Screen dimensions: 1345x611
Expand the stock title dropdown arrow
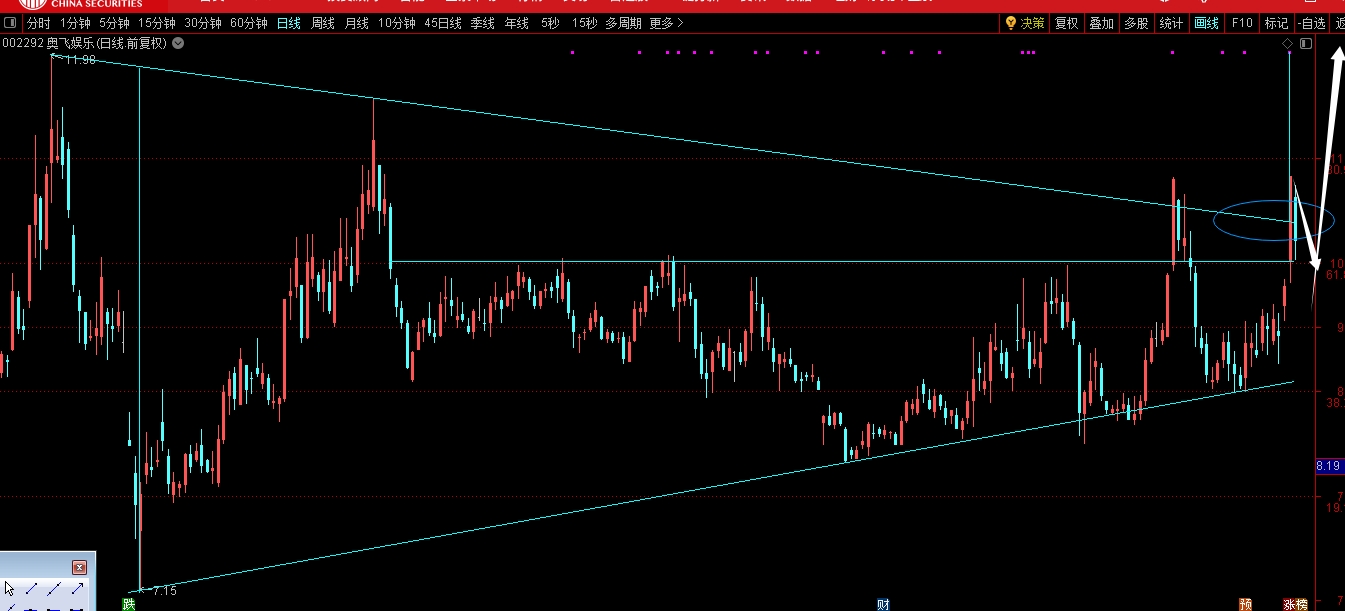(178, 43)
